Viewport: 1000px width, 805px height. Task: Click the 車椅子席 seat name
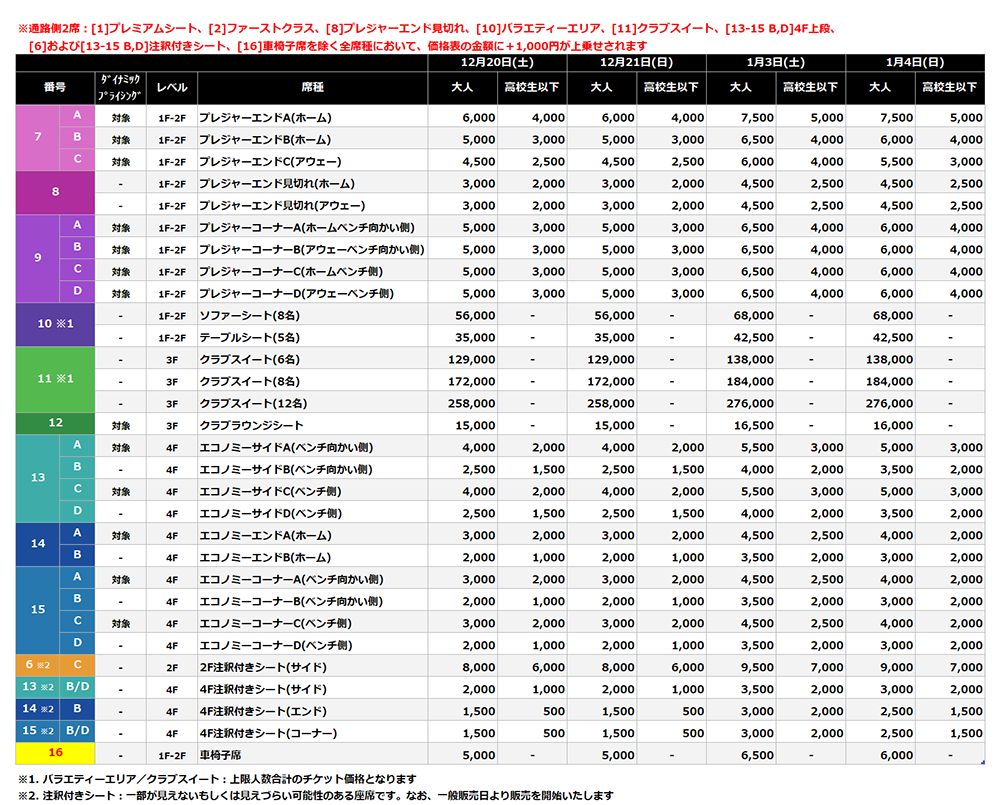(x=222, y=755)
